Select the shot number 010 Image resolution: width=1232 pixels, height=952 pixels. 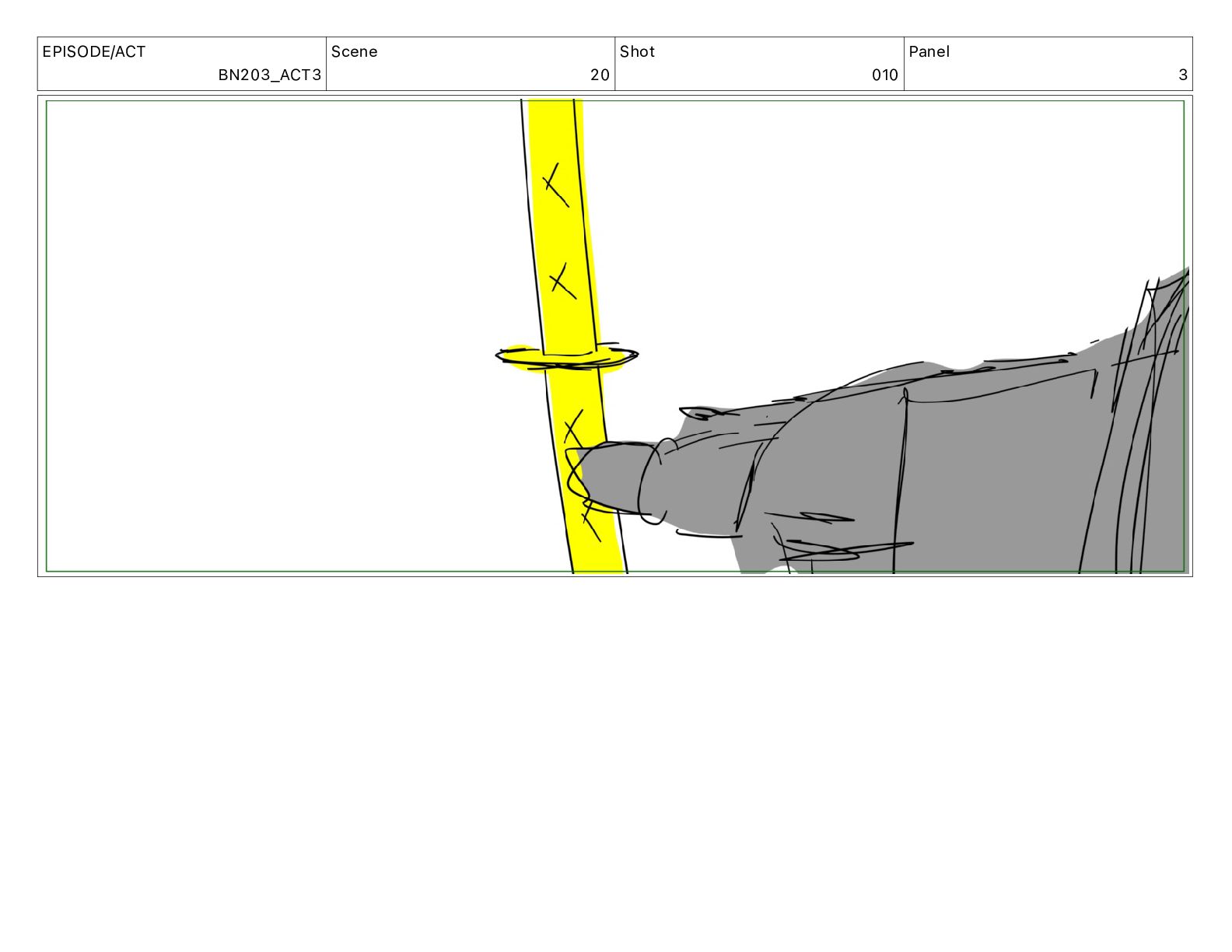[885, 75]
